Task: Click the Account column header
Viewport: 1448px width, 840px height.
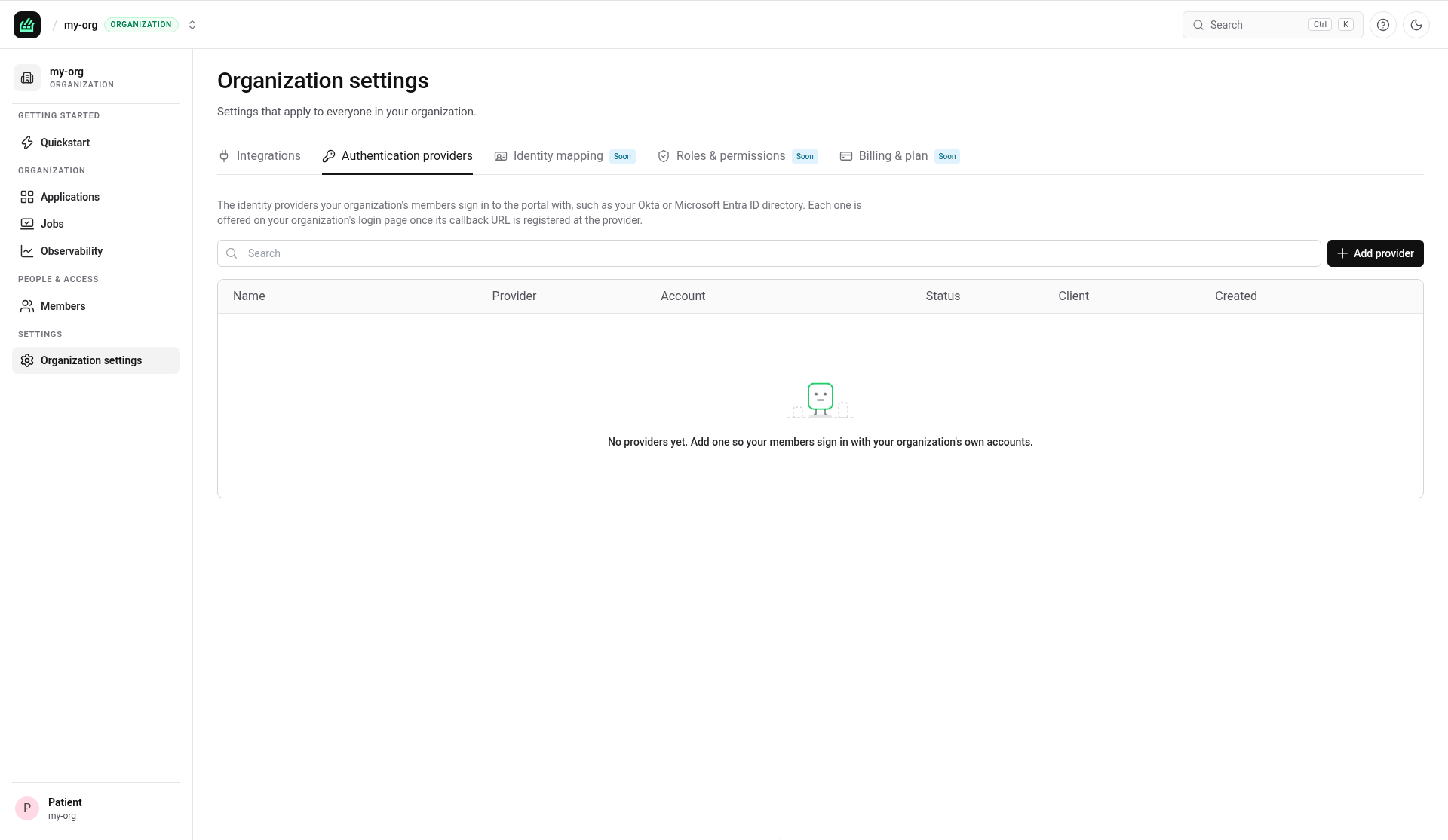Action: pyautogui.click(x=683, y=296)
